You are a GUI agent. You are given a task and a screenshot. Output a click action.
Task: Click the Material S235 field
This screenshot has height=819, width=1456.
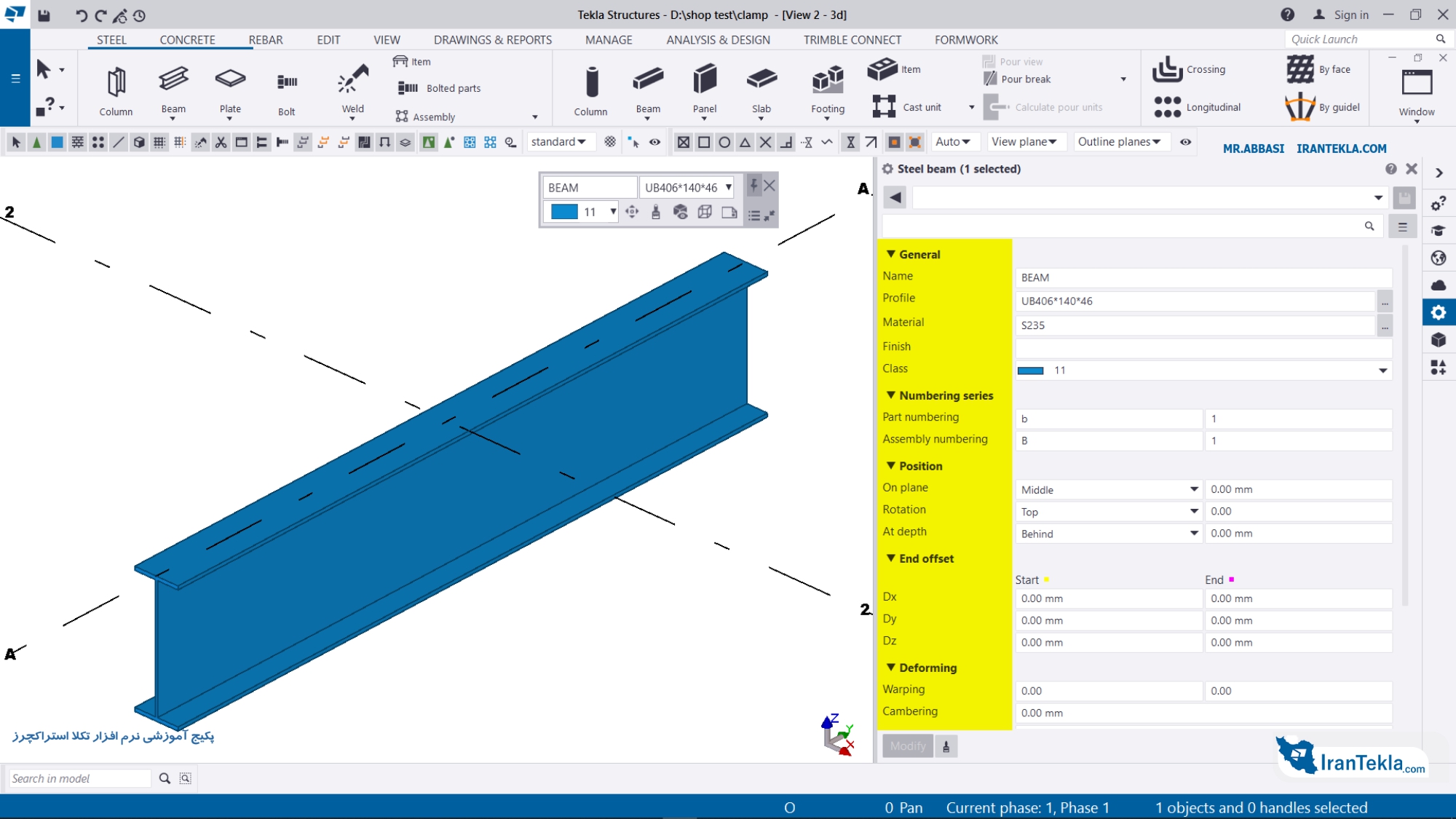[1195, 325]
